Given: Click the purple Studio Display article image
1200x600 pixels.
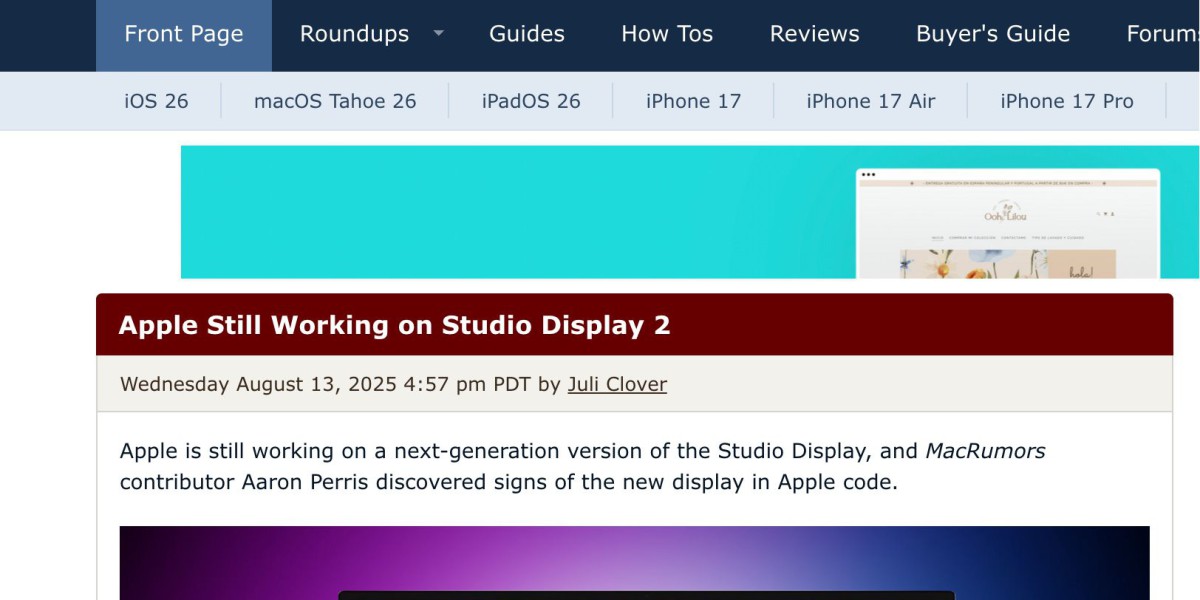Looking at the screenshot, I should 634,563.
